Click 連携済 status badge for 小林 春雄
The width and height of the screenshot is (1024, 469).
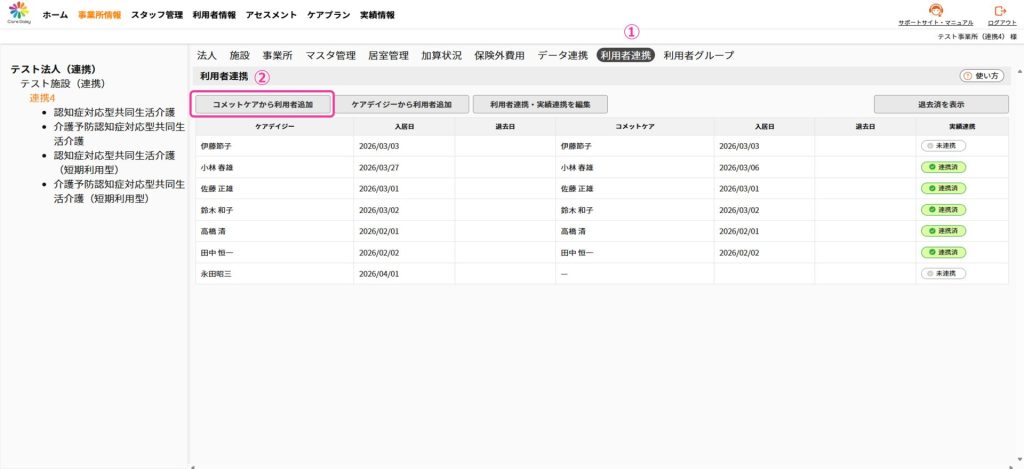coord(943,167)
